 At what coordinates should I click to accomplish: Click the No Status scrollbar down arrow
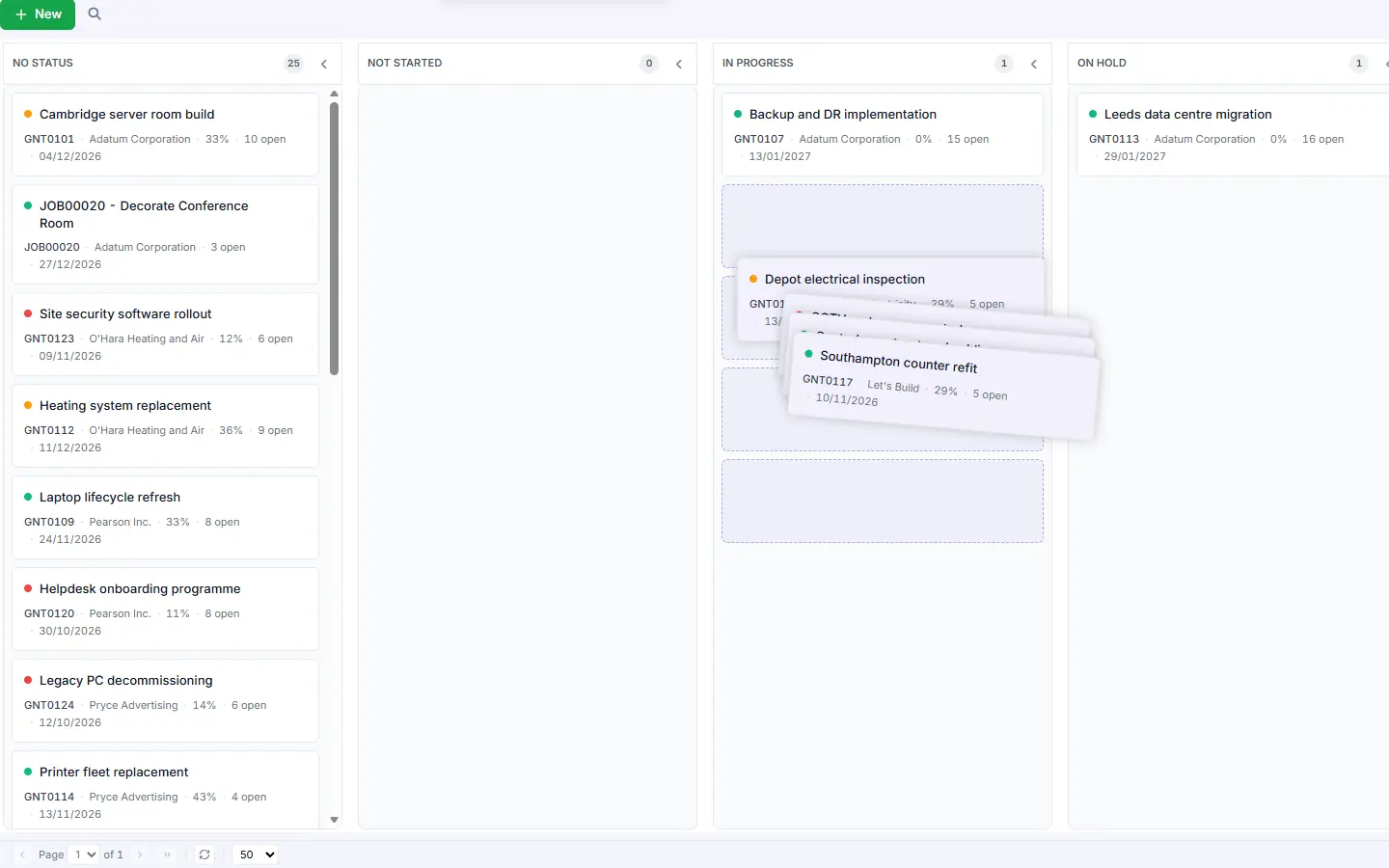coord(335,820)
